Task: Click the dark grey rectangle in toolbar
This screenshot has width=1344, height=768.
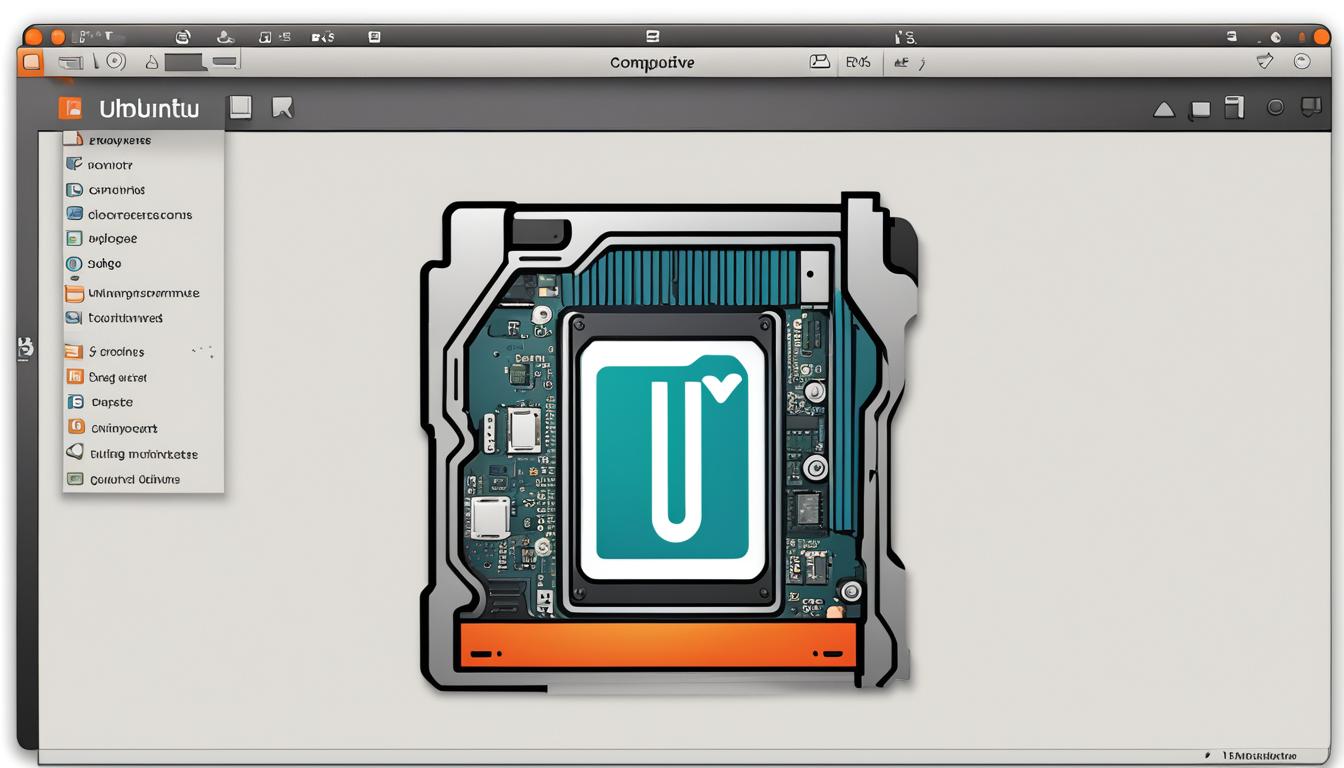Action: tap(185, 62)
